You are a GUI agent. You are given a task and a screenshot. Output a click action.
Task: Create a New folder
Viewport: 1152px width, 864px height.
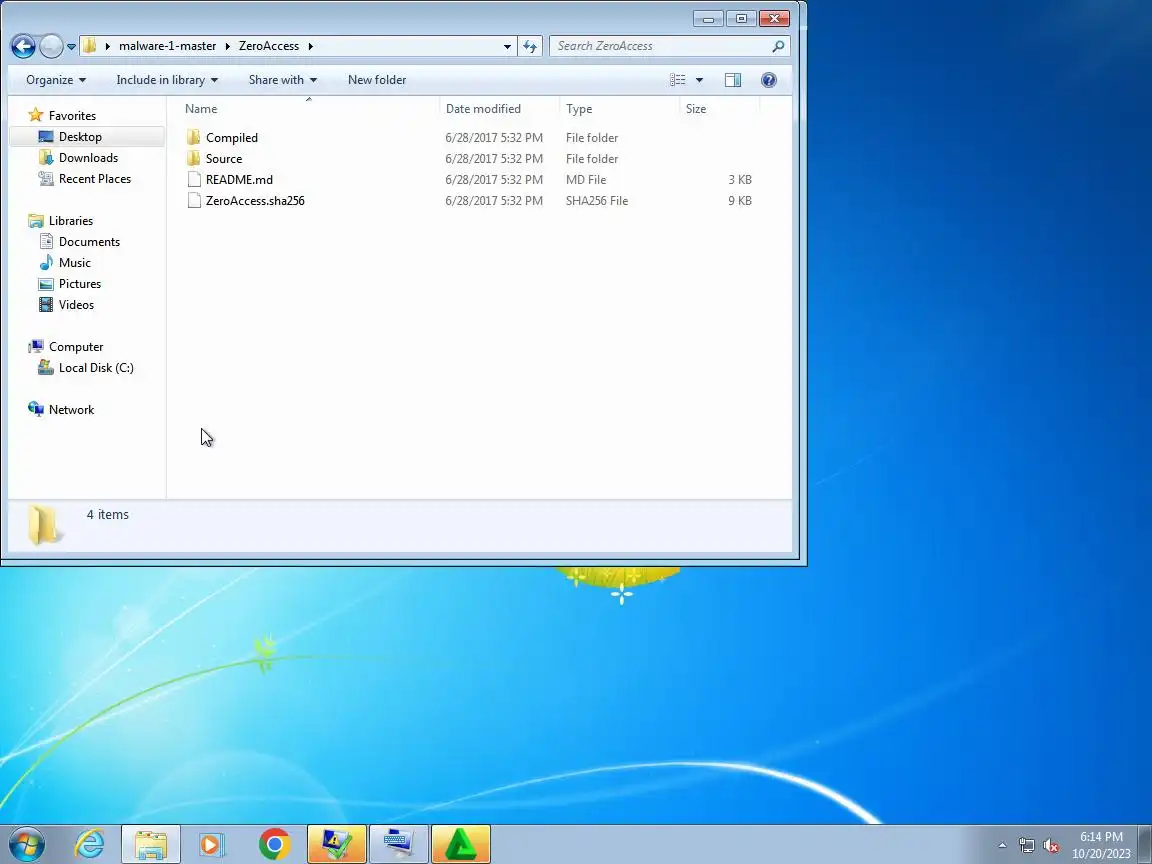click(377, 80)
